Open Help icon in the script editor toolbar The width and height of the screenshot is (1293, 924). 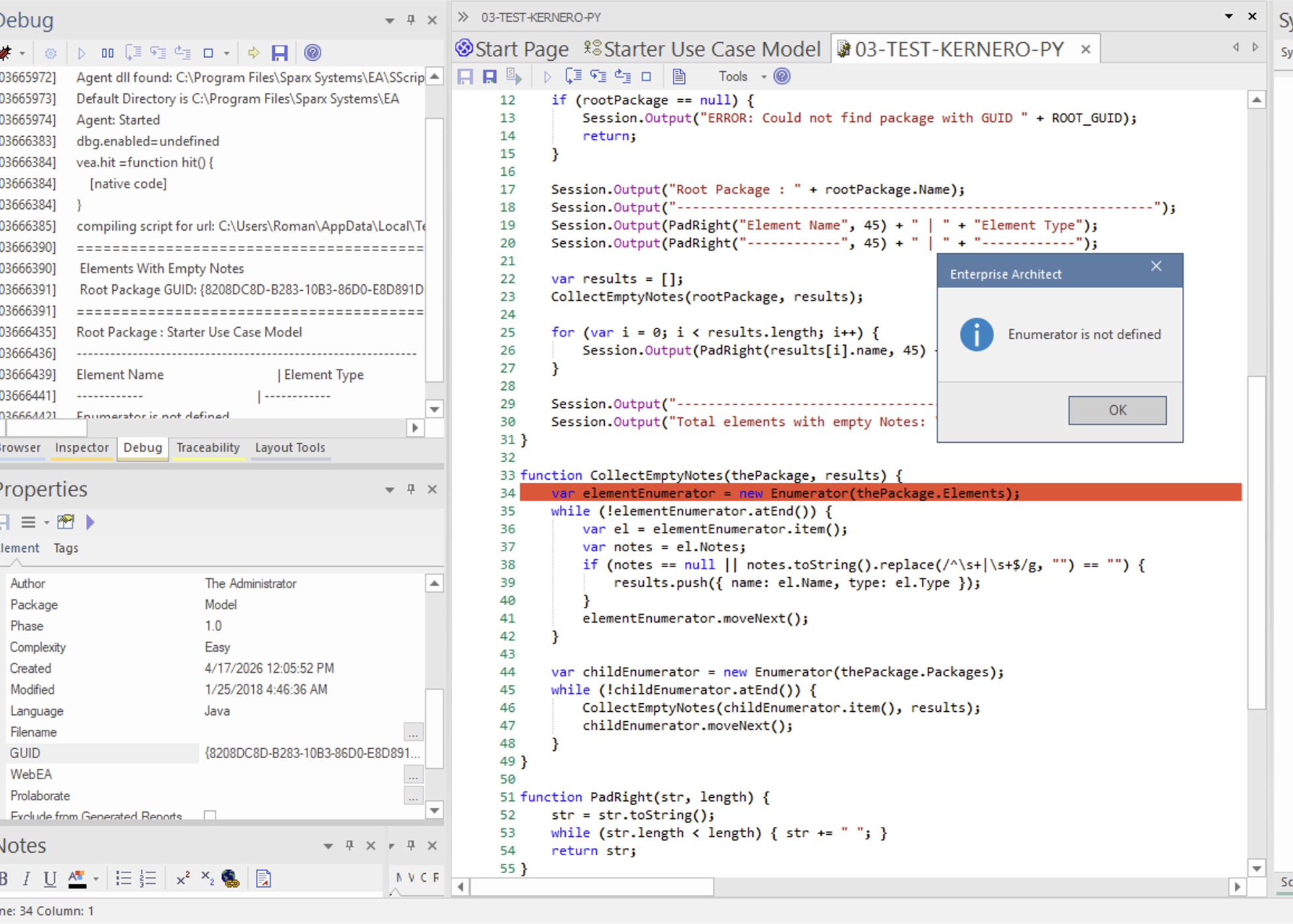pos(782,76)
